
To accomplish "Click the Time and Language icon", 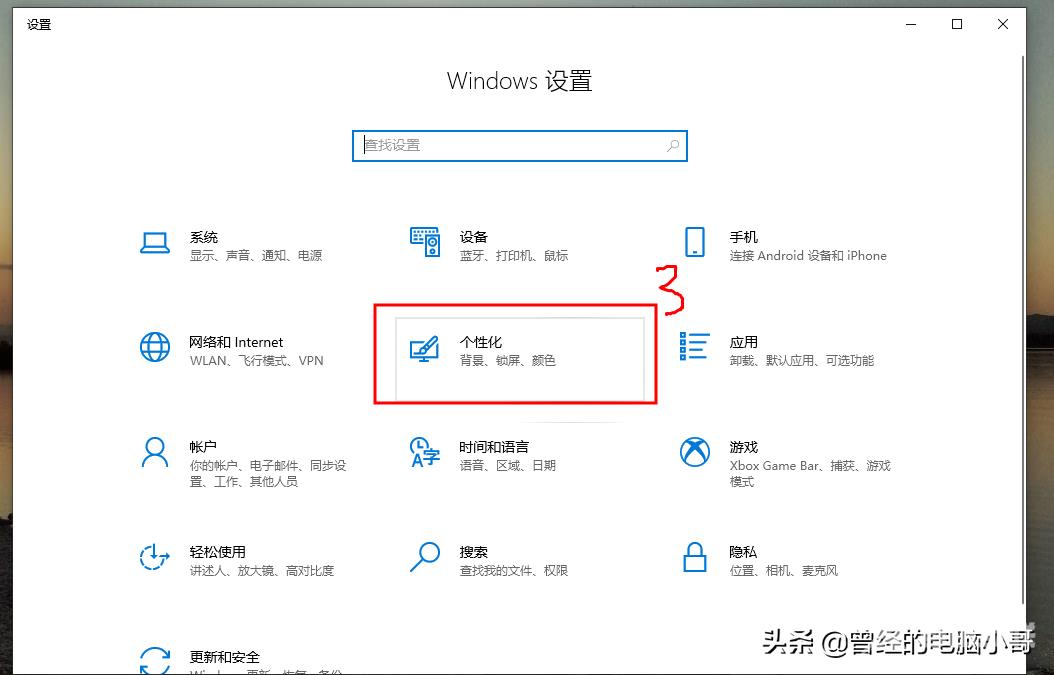I will (425, 453).
